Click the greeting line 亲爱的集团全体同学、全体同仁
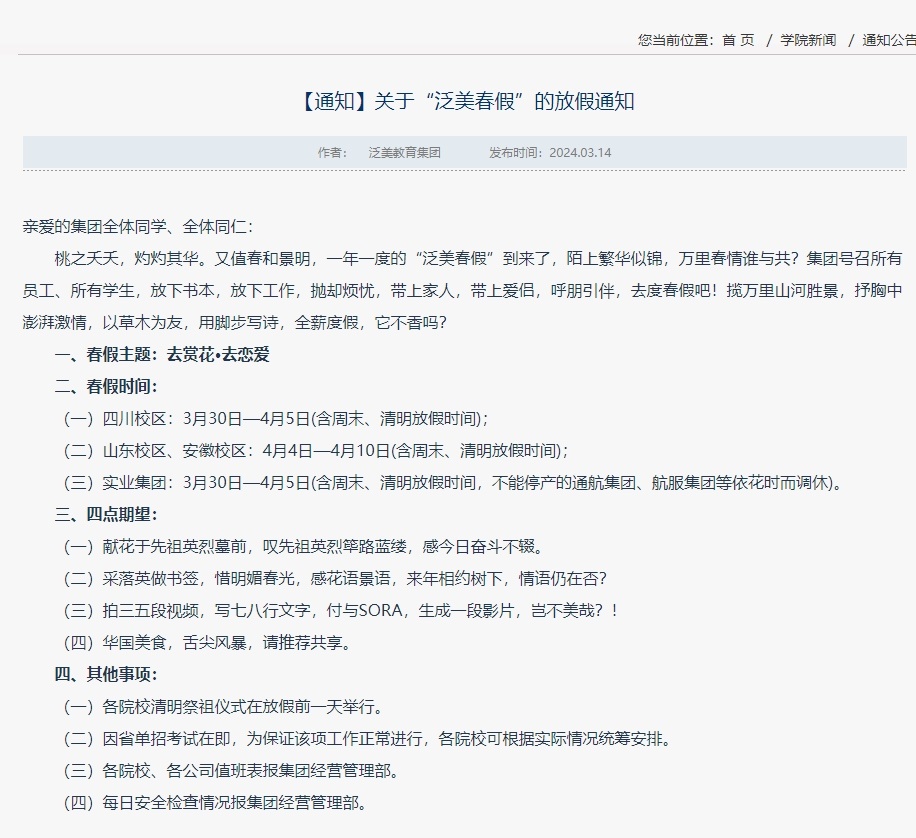916x838 pixels. [138, 227]
